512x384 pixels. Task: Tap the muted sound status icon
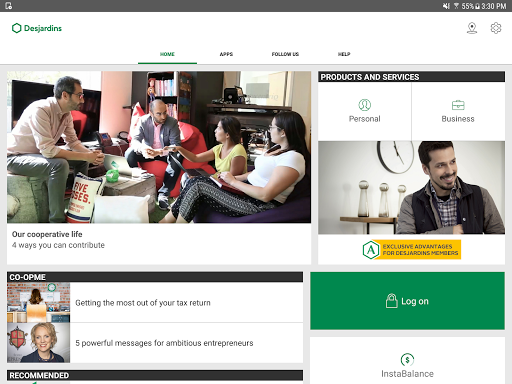click(x=446, y=6)
